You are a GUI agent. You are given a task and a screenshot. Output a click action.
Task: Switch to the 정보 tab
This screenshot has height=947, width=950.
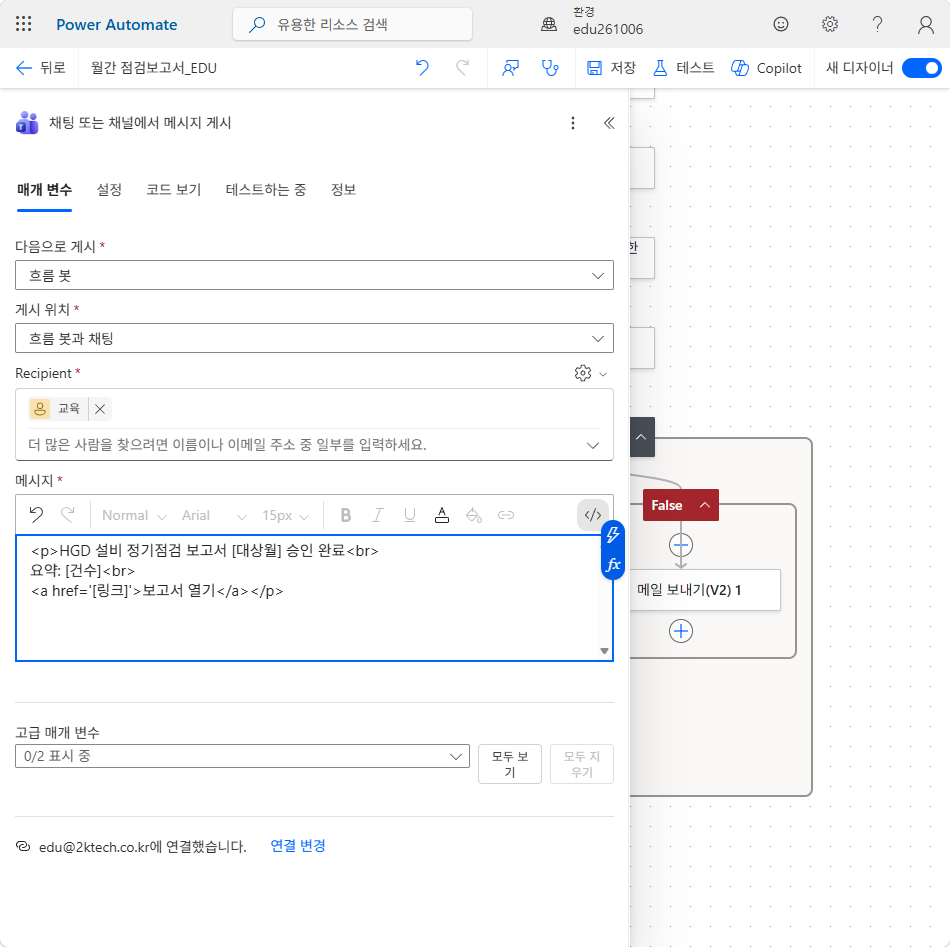(x=343, y=190)
